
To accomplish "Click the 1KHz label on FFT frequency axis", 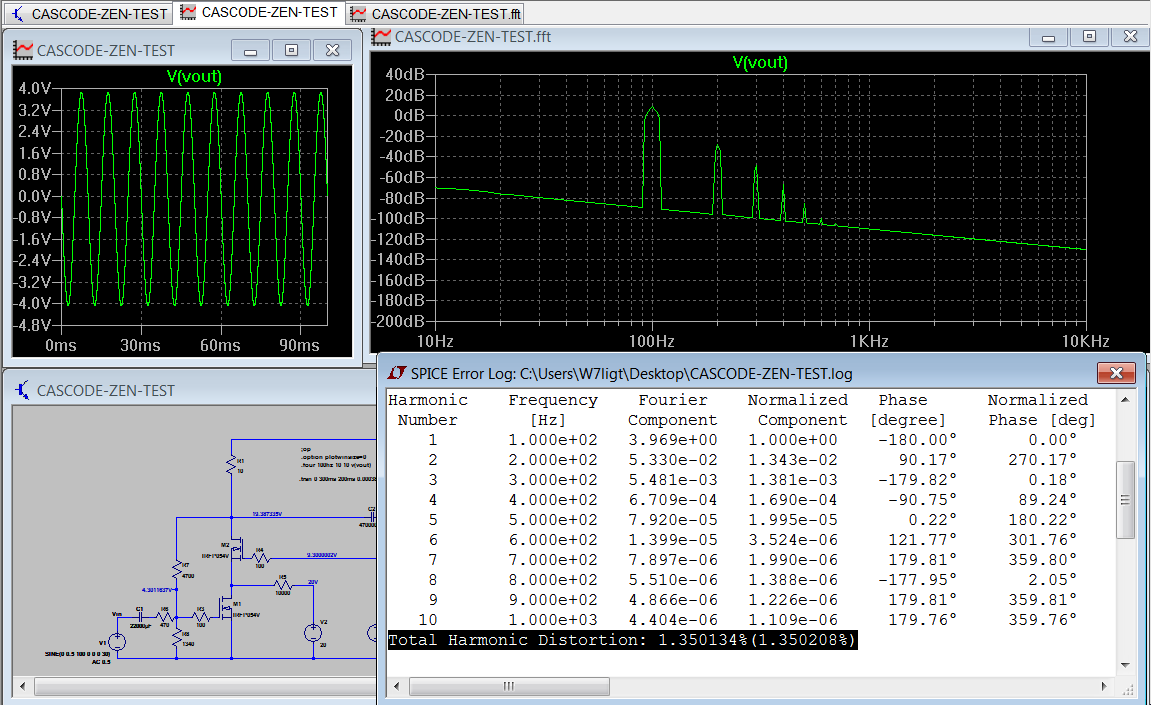I will click(869, 341).
